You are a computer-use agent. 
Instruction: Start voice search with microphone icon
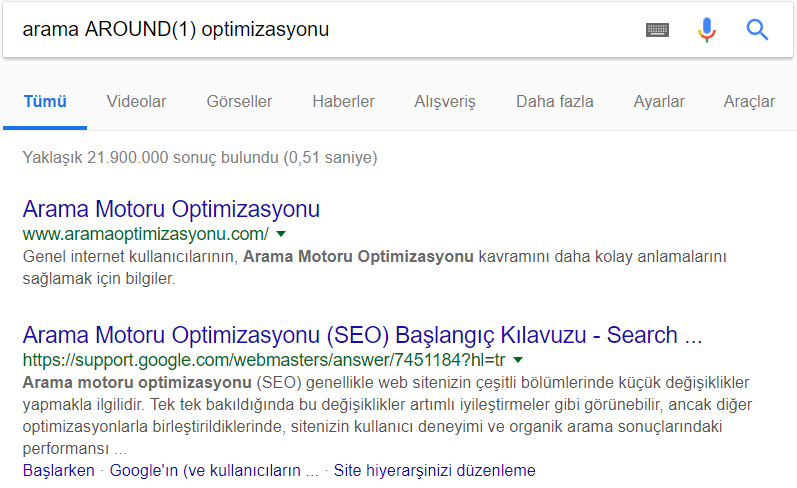(x=707, y=29)
